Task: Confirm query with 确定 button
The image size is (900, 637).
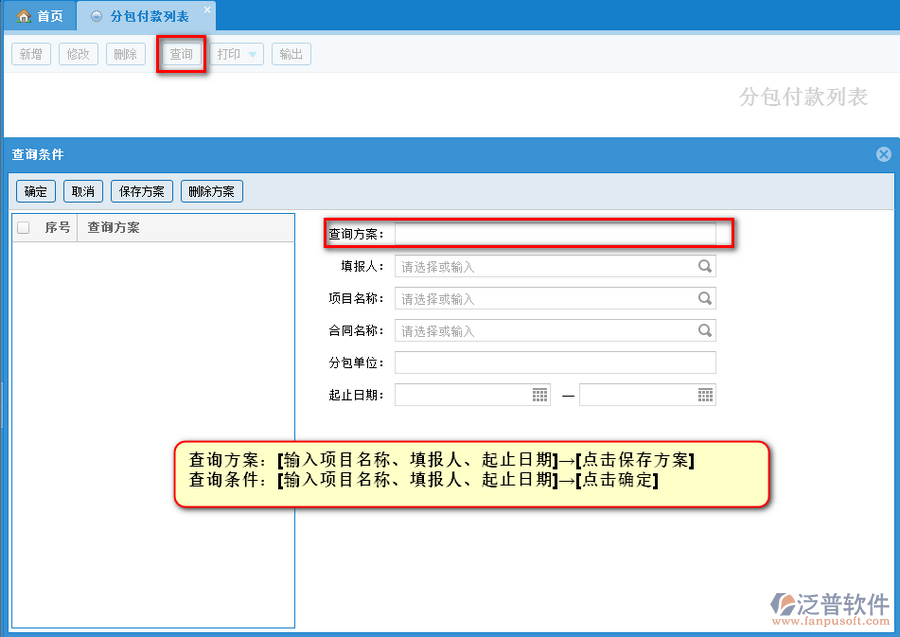Action: [x=36, y=191]
